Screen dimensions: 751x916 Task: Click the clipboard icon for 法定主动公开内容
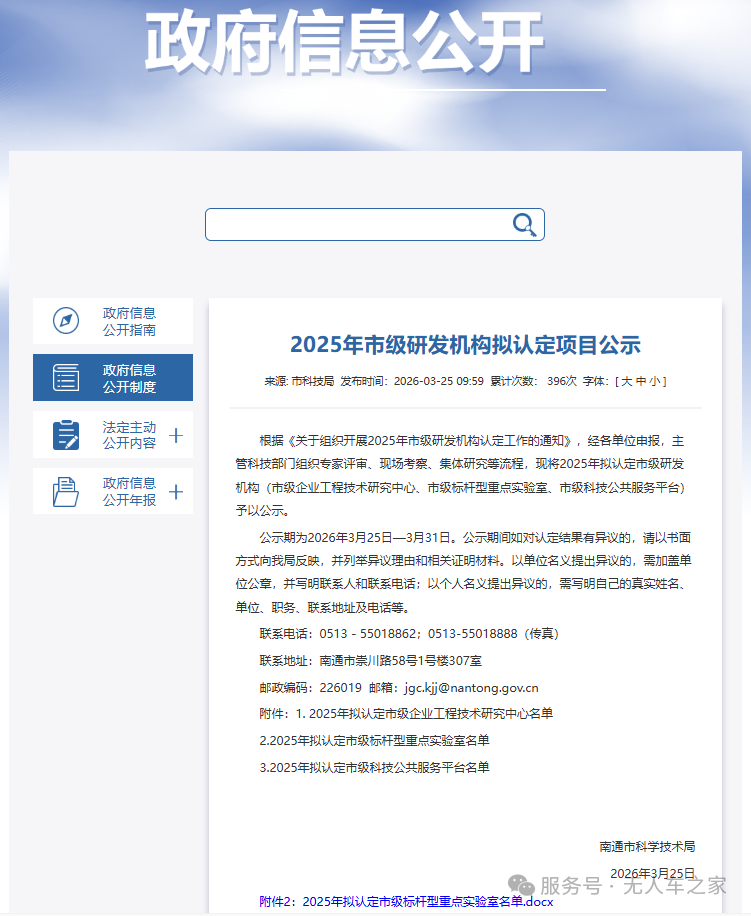click(66, 435)
